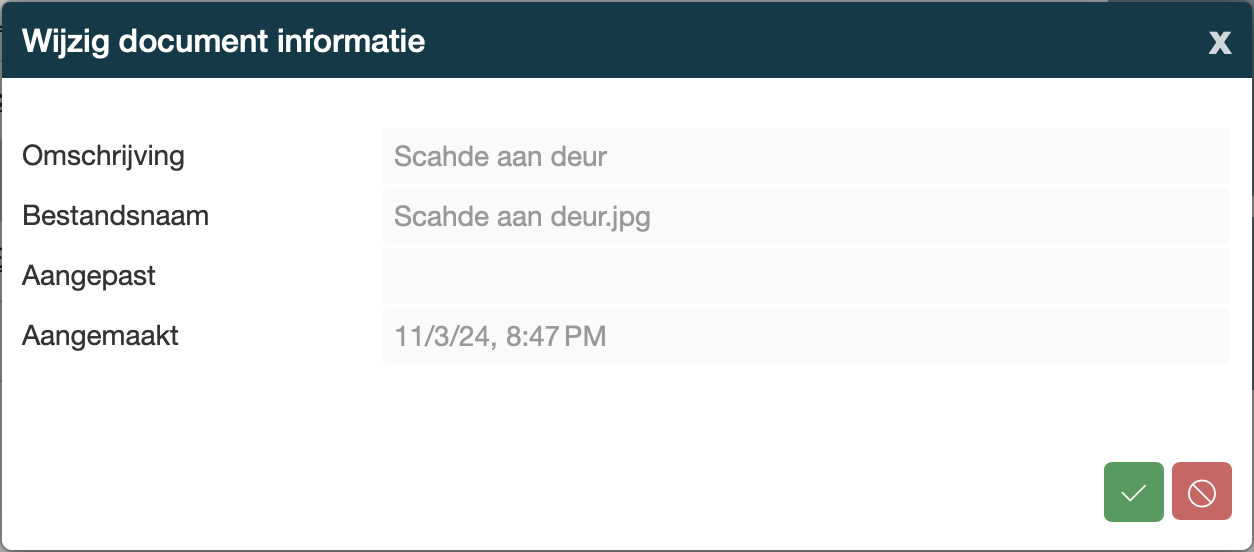Click the Aangemaakt label
This screenshot has height=552, width=1254.
tap(100, 336)
